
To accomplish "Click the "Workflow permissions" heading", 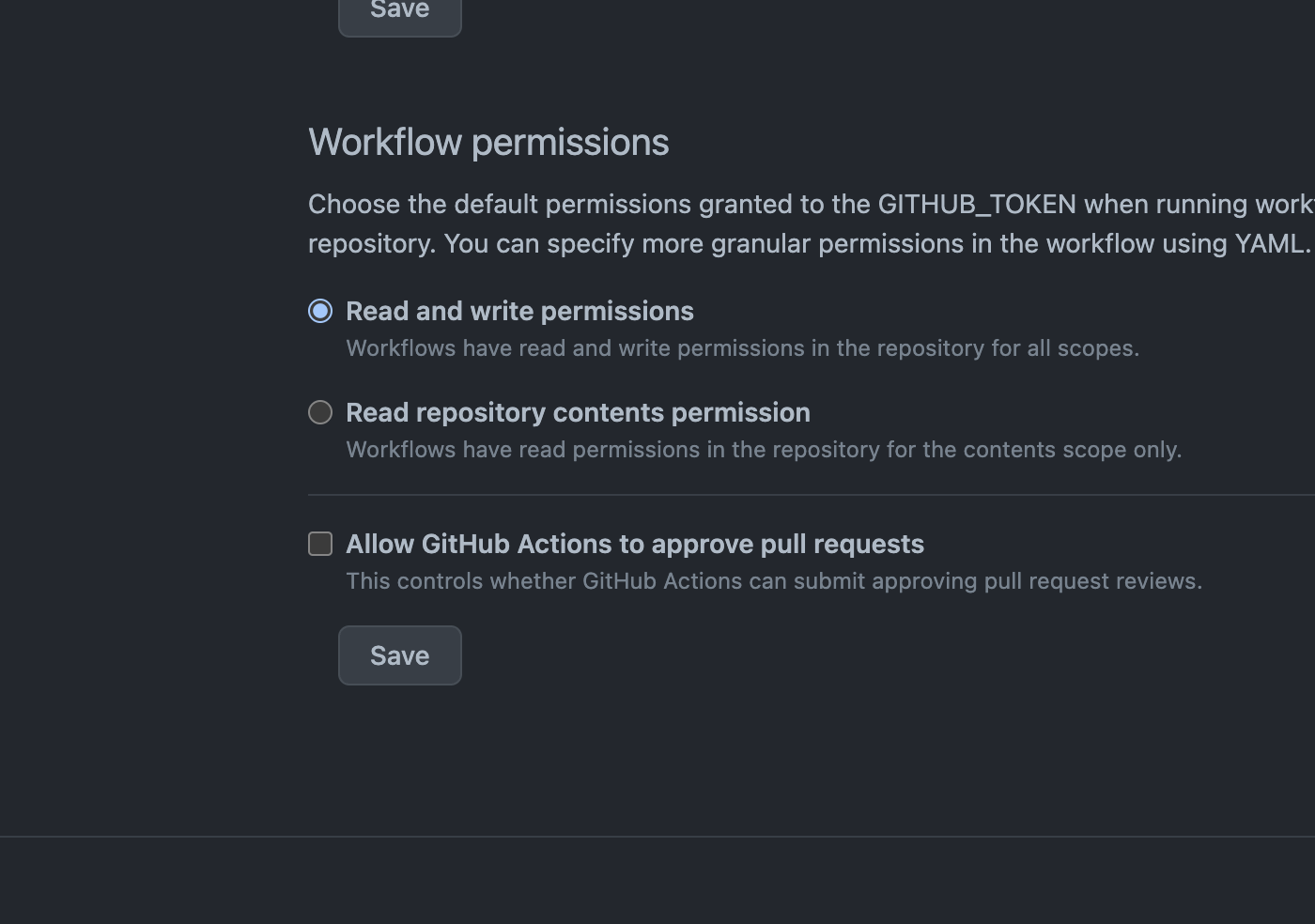I will [x=488, y=143].
